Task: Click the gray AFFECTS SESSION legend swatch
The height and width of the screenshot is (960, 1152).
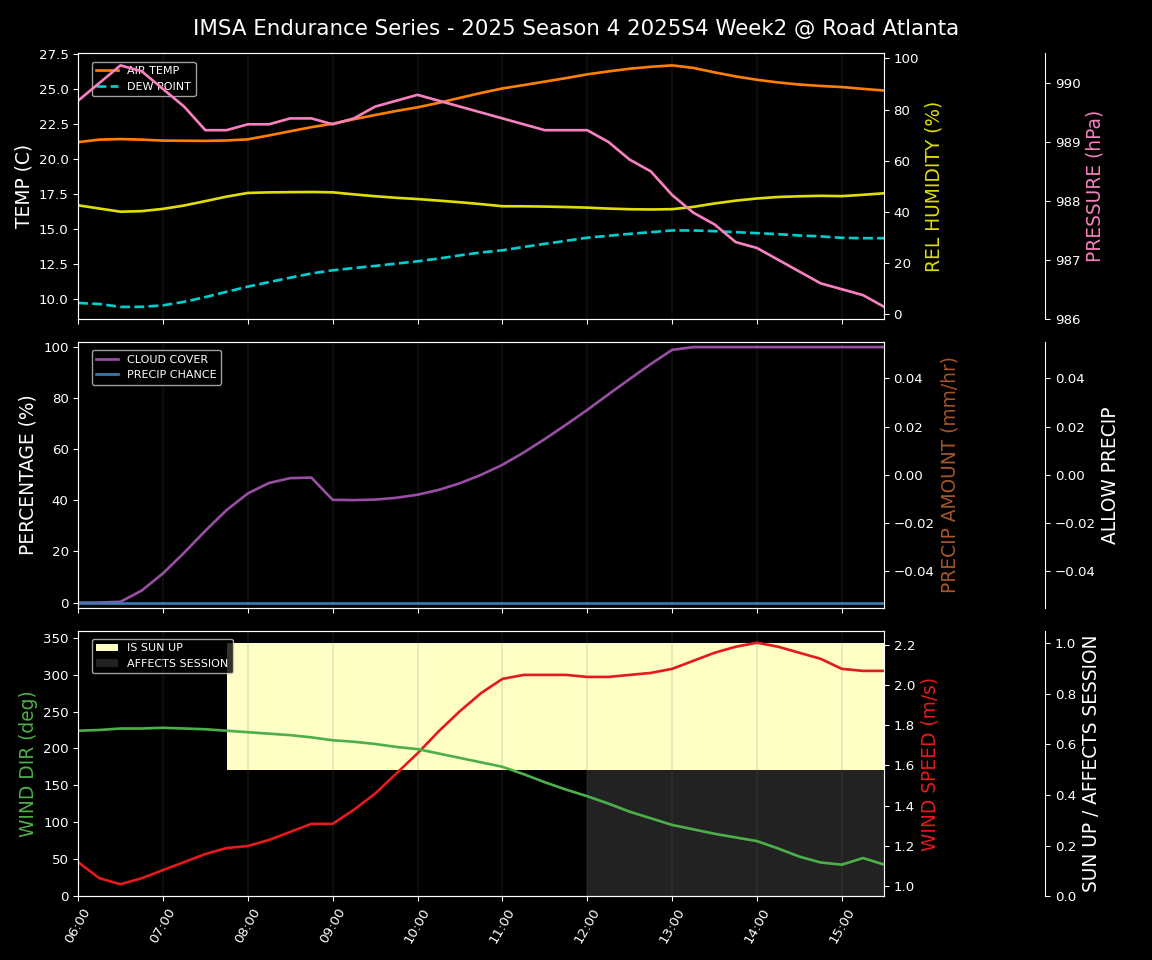Action: click(107, 663)
